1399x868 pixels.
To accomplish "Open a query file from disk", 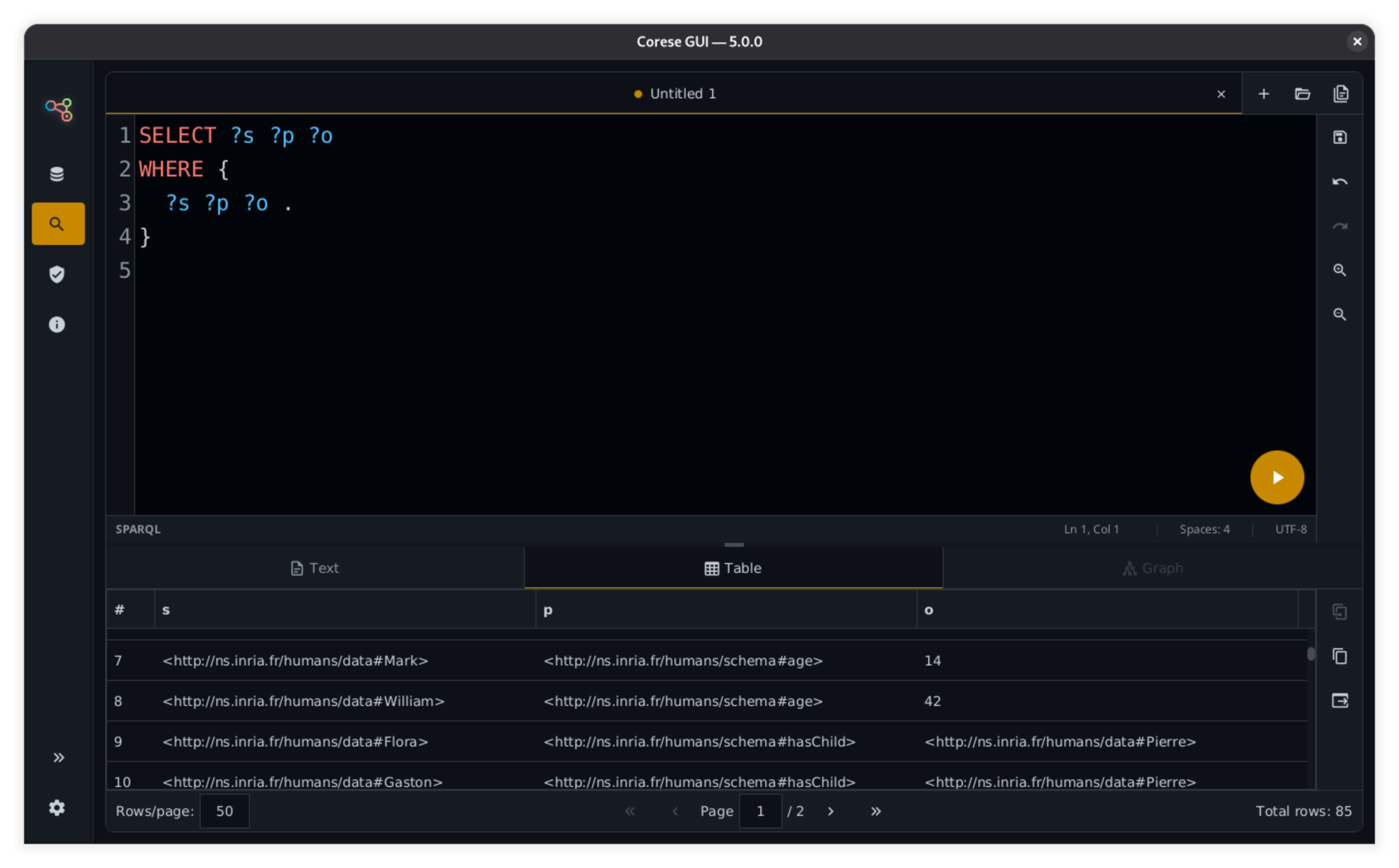I will [1303, 94].
